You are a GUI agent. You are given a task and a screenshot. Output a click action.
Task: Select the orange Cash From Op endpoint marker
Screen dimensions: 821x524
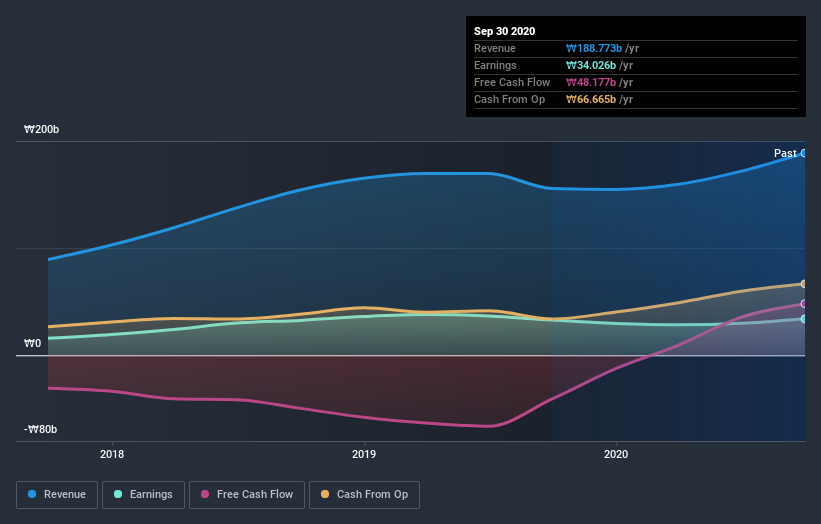coord(804,284)
